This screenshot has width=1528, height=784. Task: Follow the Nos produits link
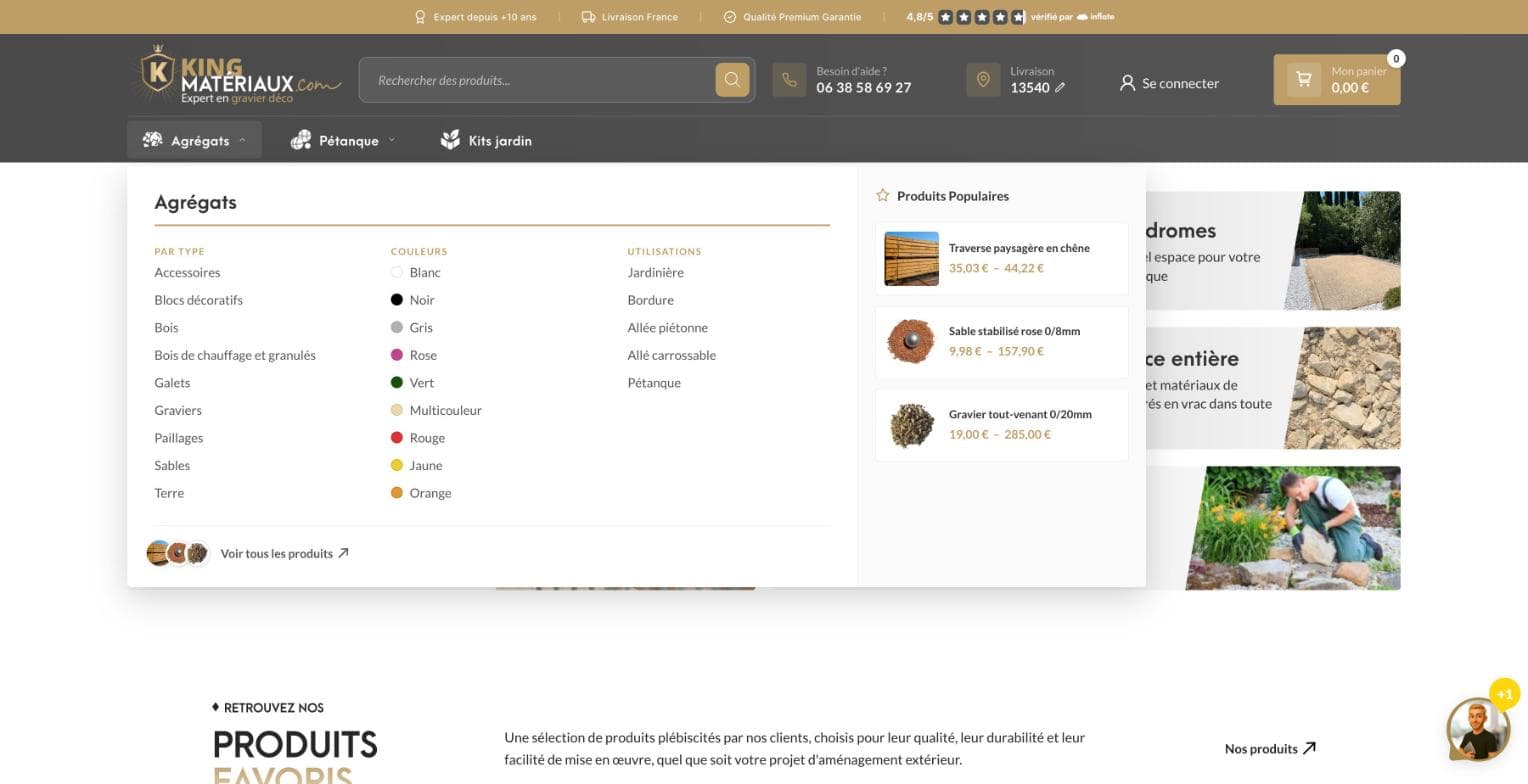[1270, 748]
